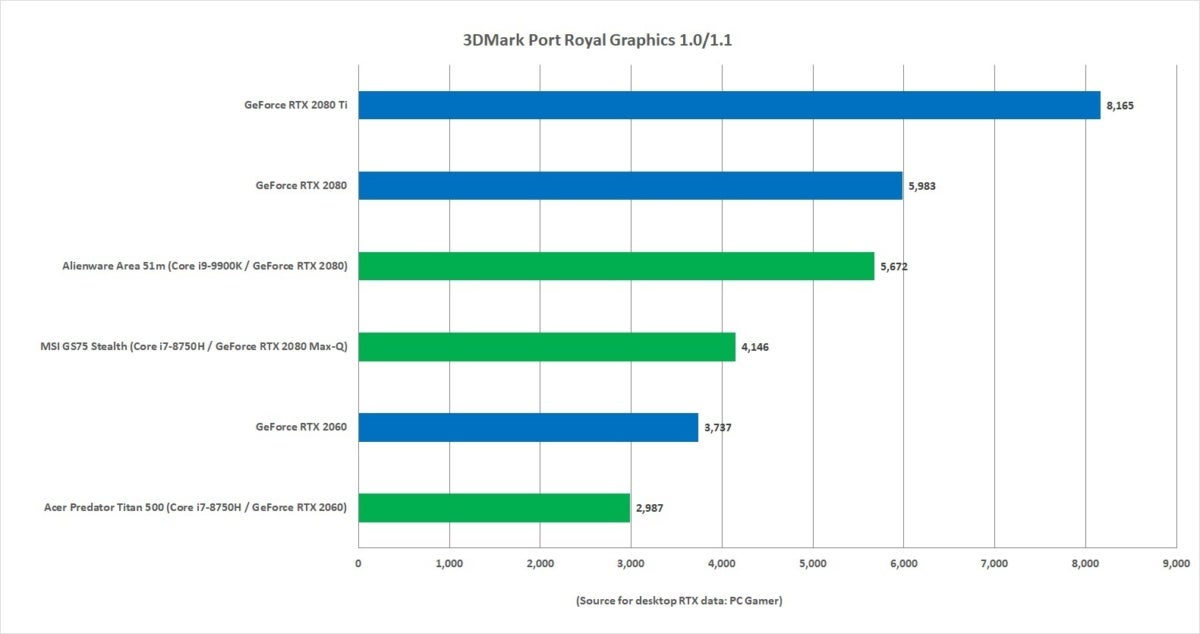Click the 7,000 tick on the horizontal axis
The image size is (1200, 634).
tap(995, 564)
